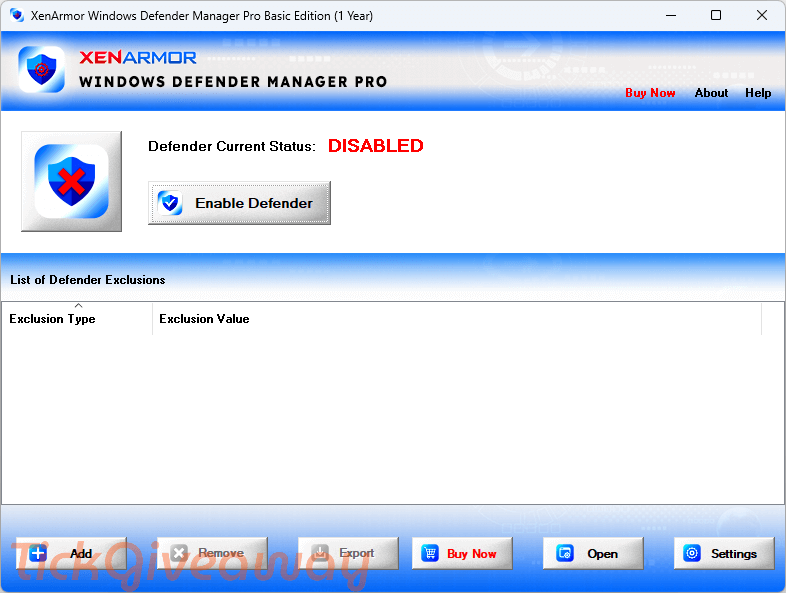This screenshot has width=786, height=593.
Task: Sort by Exclusion Type column header
Action: [77, 319]
